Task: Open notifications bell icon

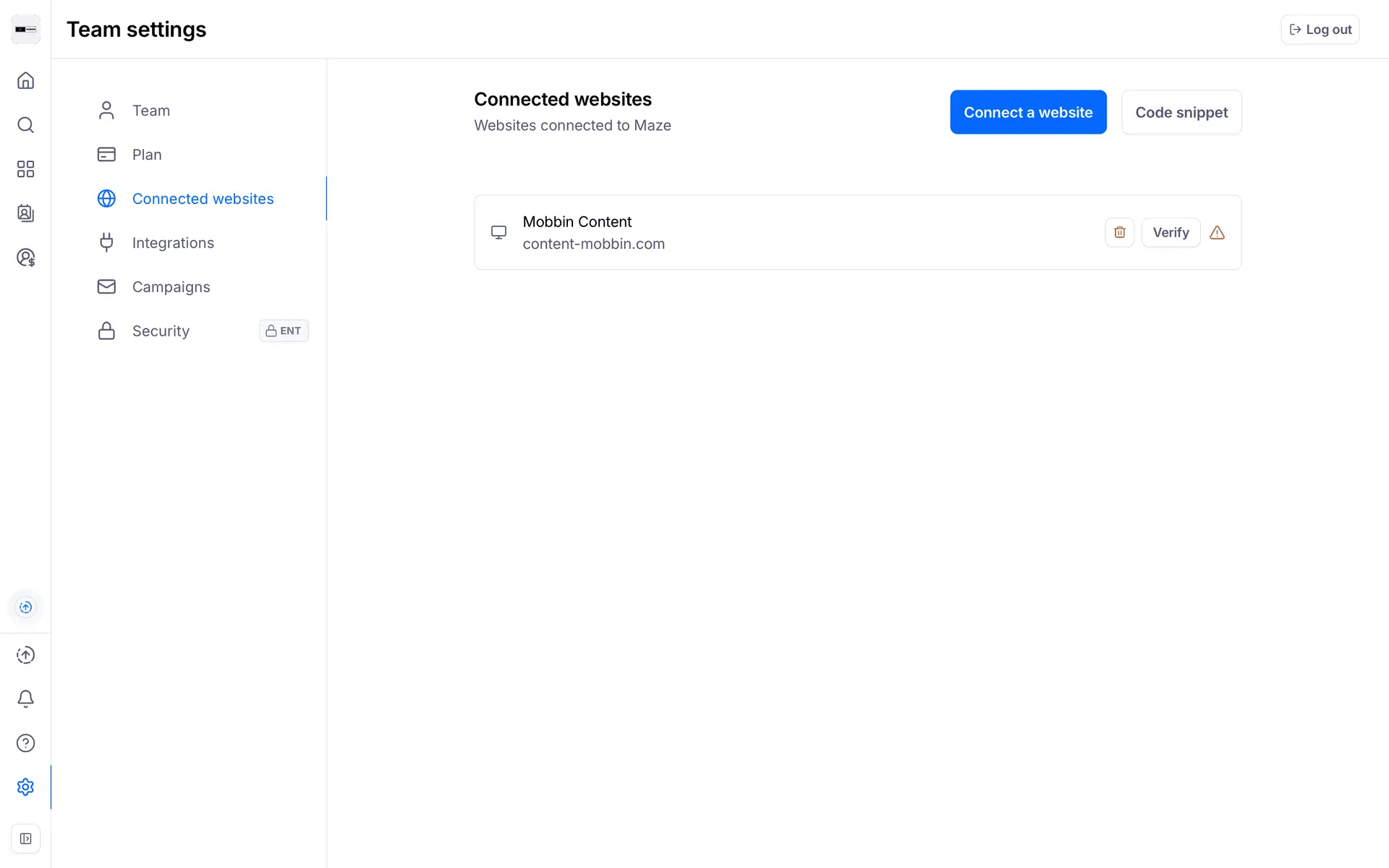Action: (25, 699)
